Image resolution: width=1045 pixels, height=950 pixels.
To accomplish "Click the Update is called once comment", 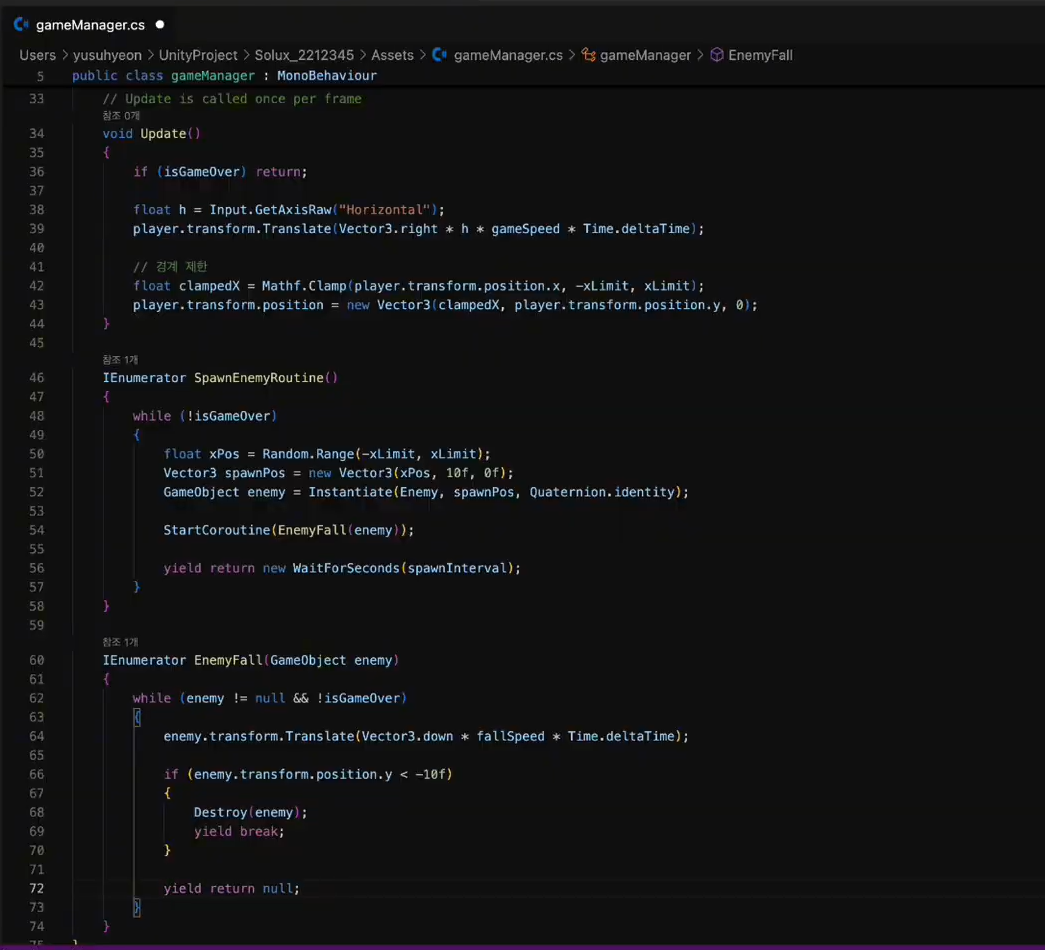I will (x=232, y=99).
